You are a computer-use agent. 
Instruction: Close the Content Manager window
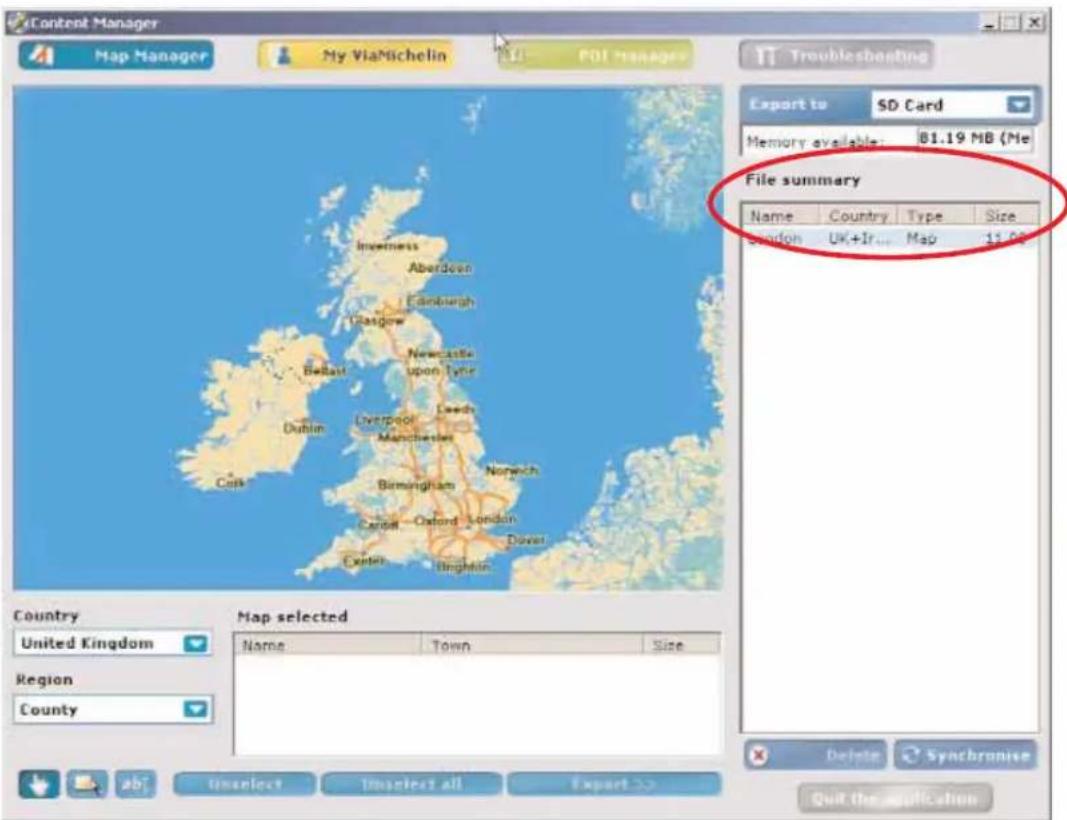1035,23
